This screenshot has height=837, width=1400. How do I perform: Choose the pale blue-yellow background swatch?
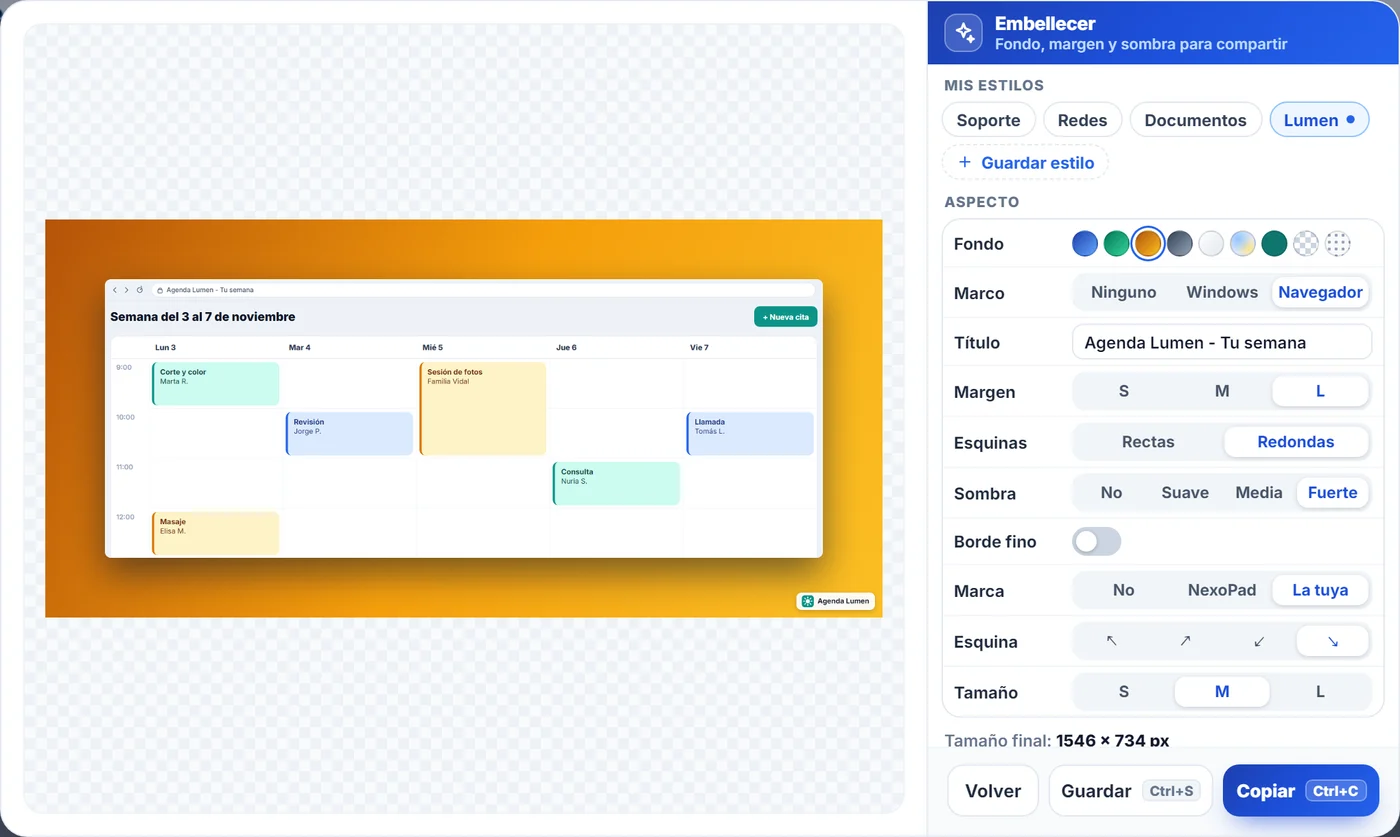pos(1243,243)
